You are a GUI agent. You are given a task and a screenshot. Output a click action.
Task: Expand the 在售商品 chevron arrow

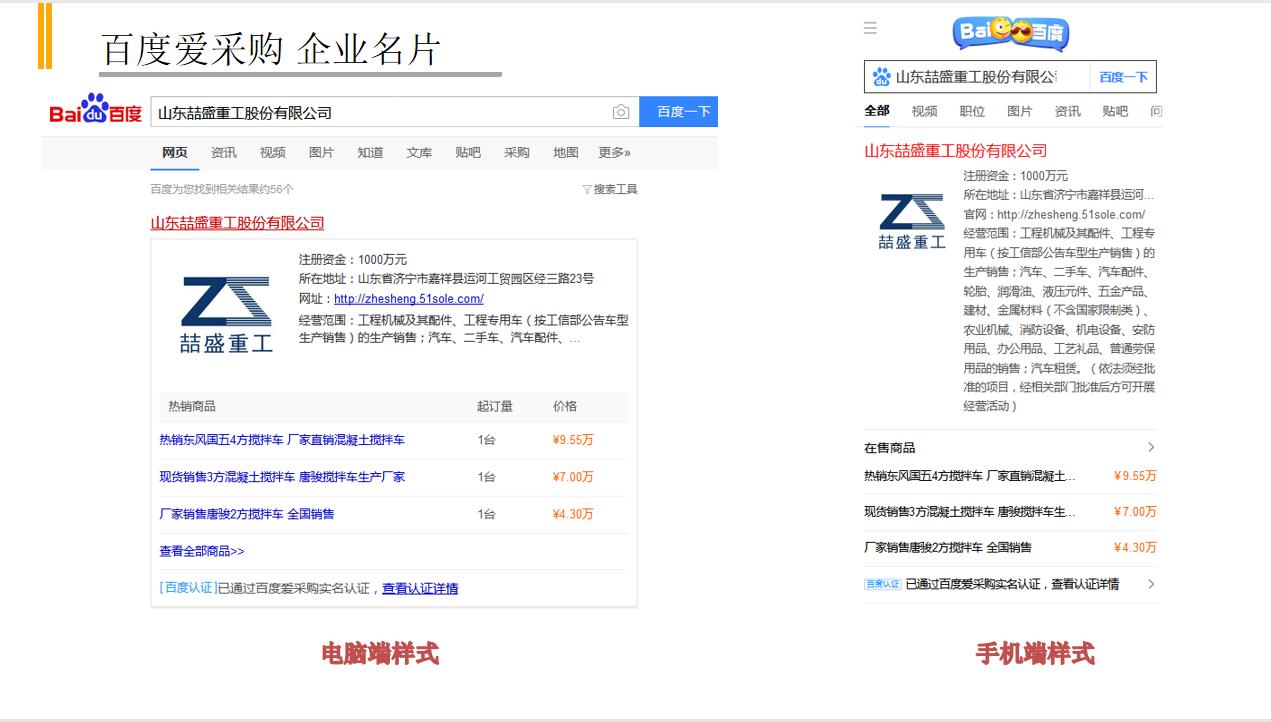[x=1150, y=447]
